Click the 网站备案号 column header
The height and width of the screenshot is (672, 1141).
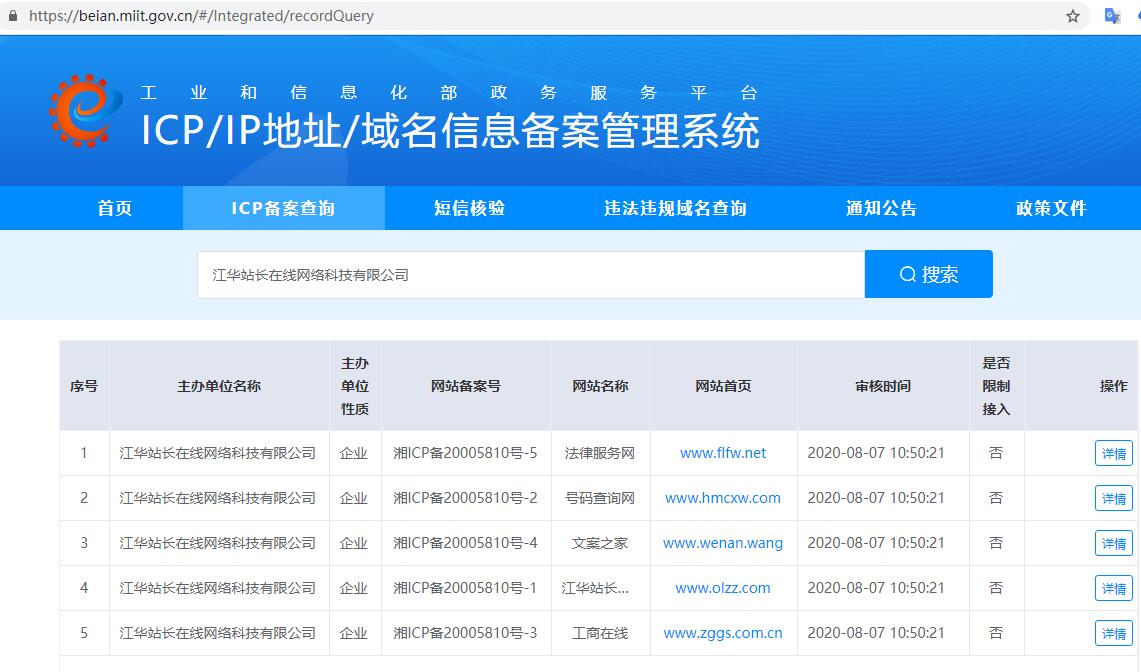pos(466,386)
